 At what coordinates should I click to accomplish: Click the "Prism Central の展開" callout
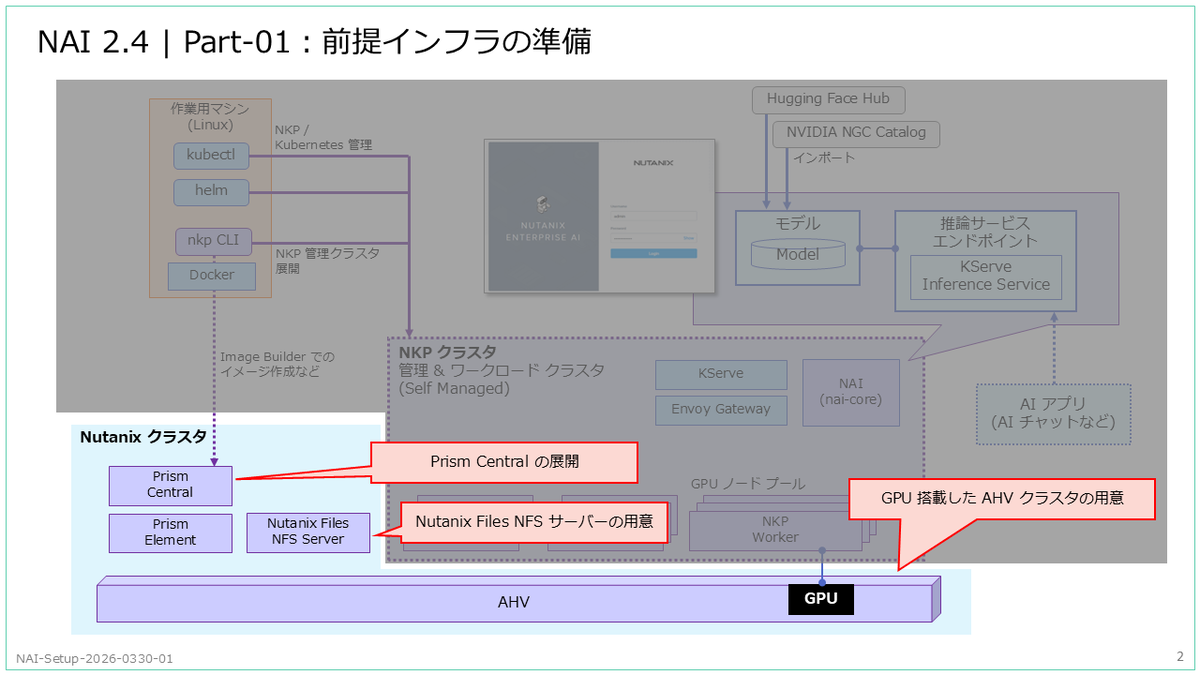tap(504, 462)
